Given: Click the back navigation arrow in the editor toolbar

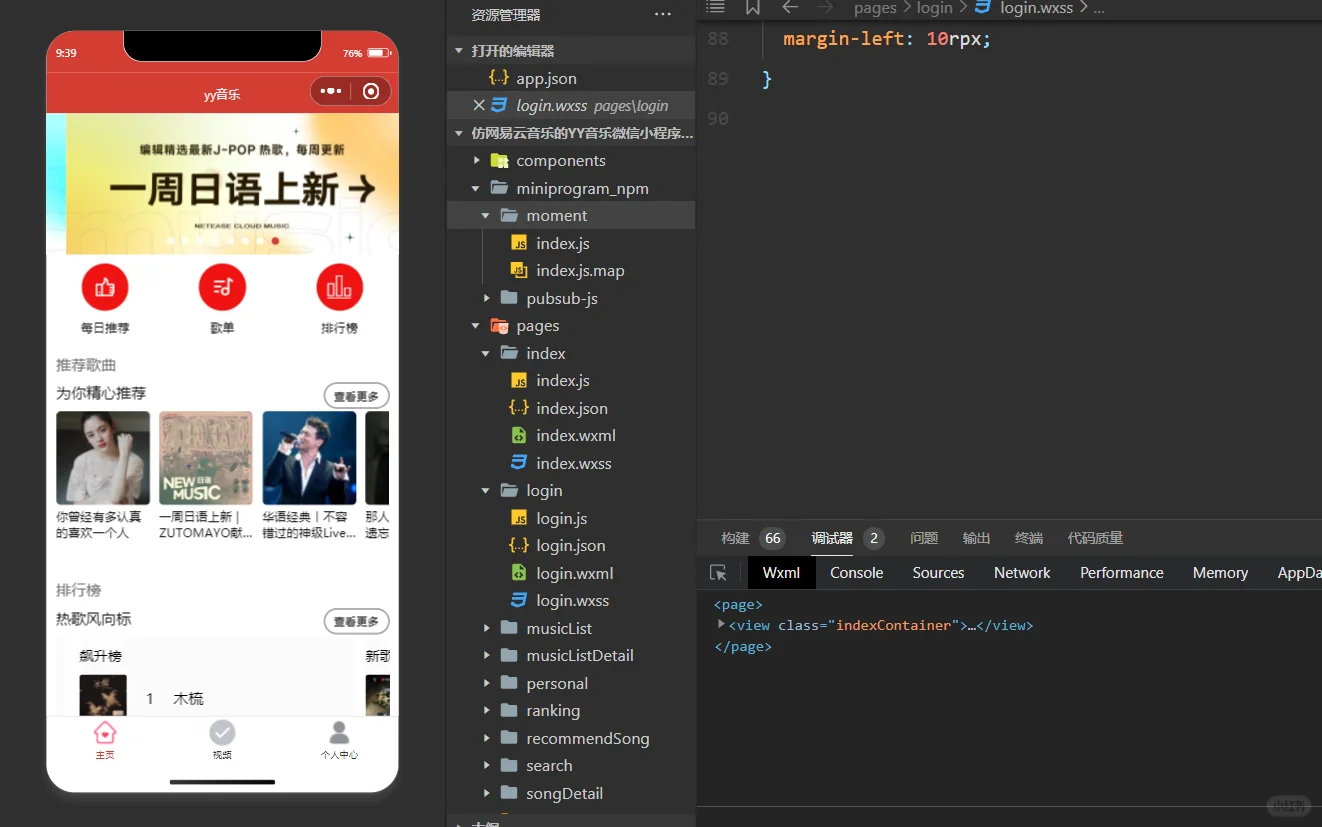Looking at the screenshot, I should [789, 8].
